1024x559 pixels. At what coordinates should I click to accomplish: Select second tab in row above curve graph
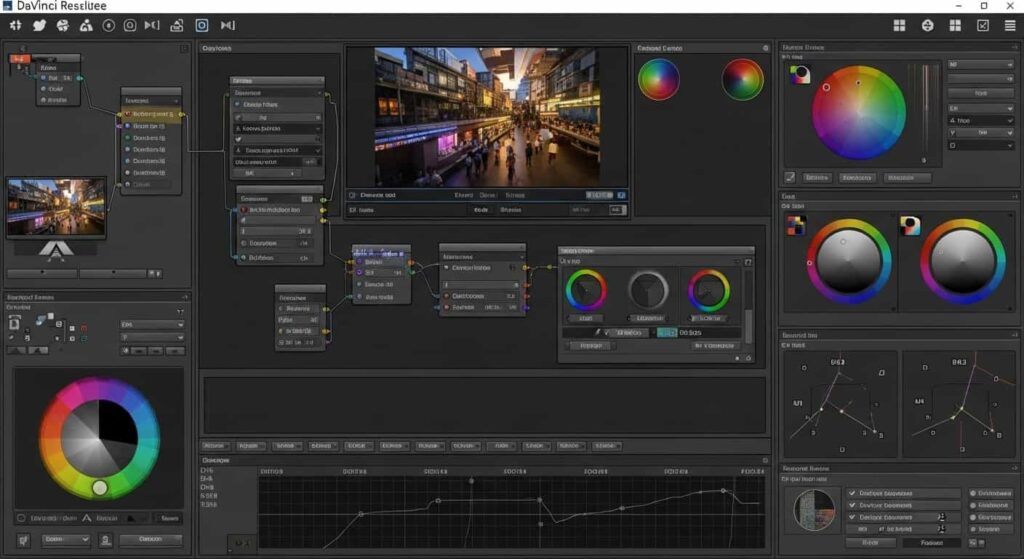point(249,446)
